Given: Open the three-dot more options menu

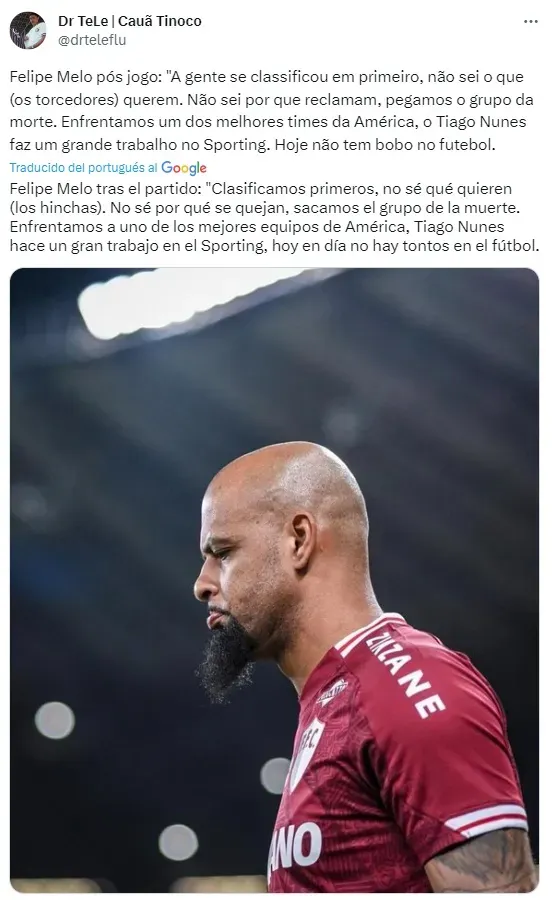Looking at the screenshot, I should 531,22.
